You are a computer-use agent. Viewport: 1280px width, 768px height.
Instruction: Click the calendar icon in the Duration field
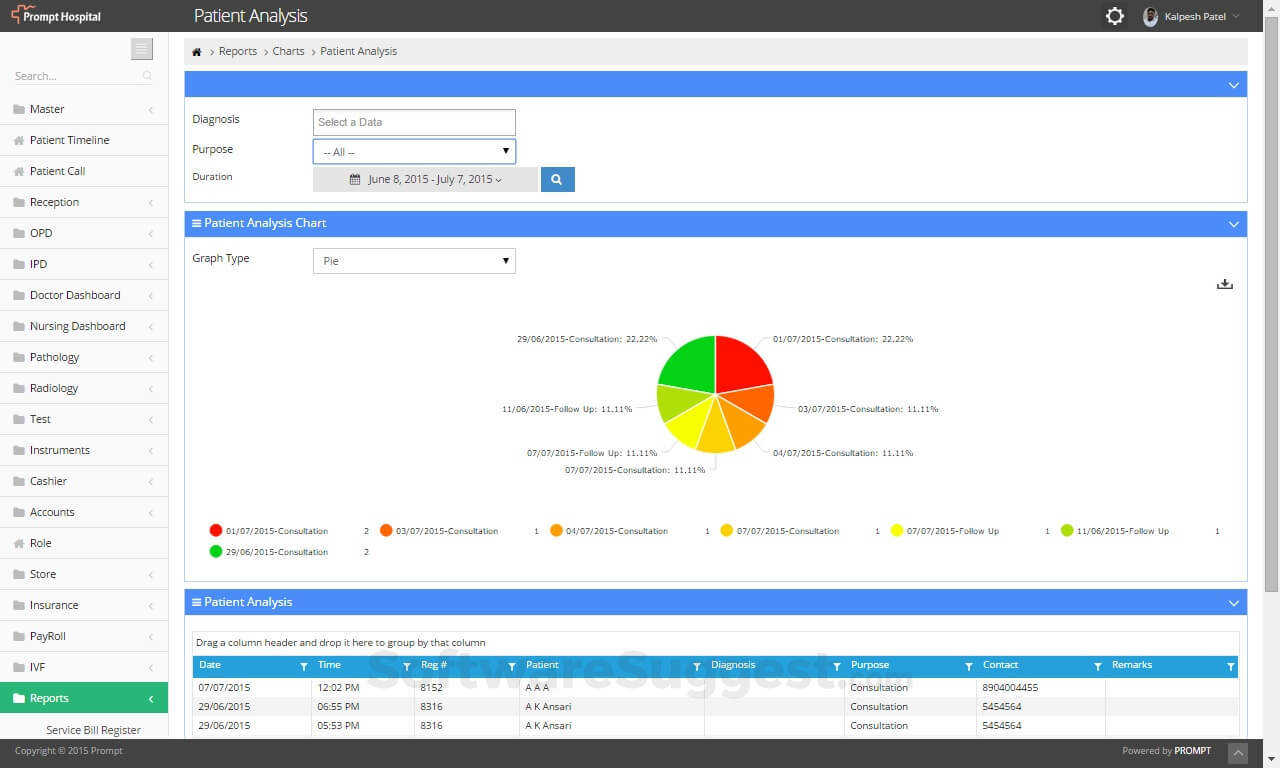coord(353,178)
